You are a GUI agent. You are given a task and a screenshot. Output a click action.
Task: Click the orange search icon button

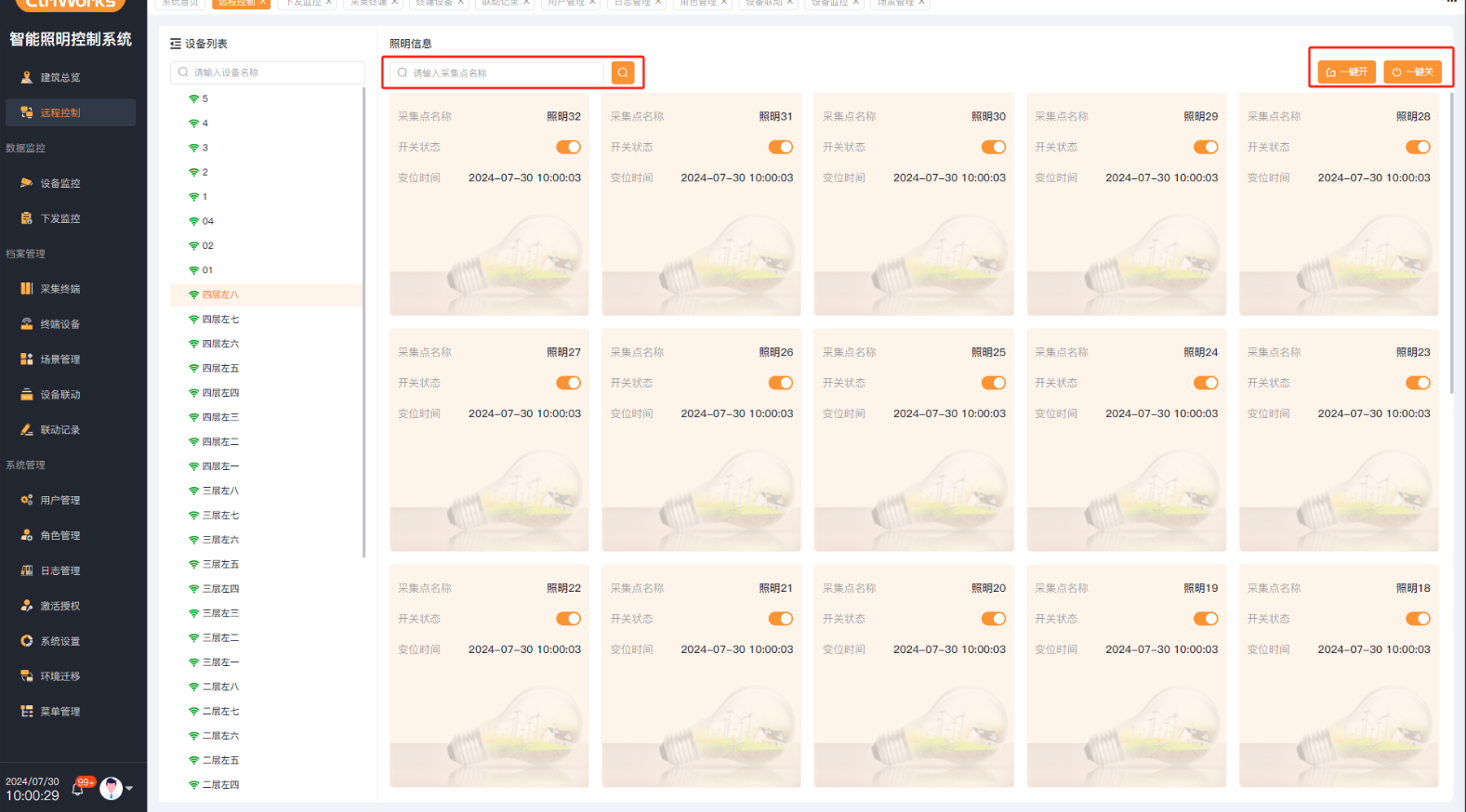pyautogui.click(x=623, y=72)
